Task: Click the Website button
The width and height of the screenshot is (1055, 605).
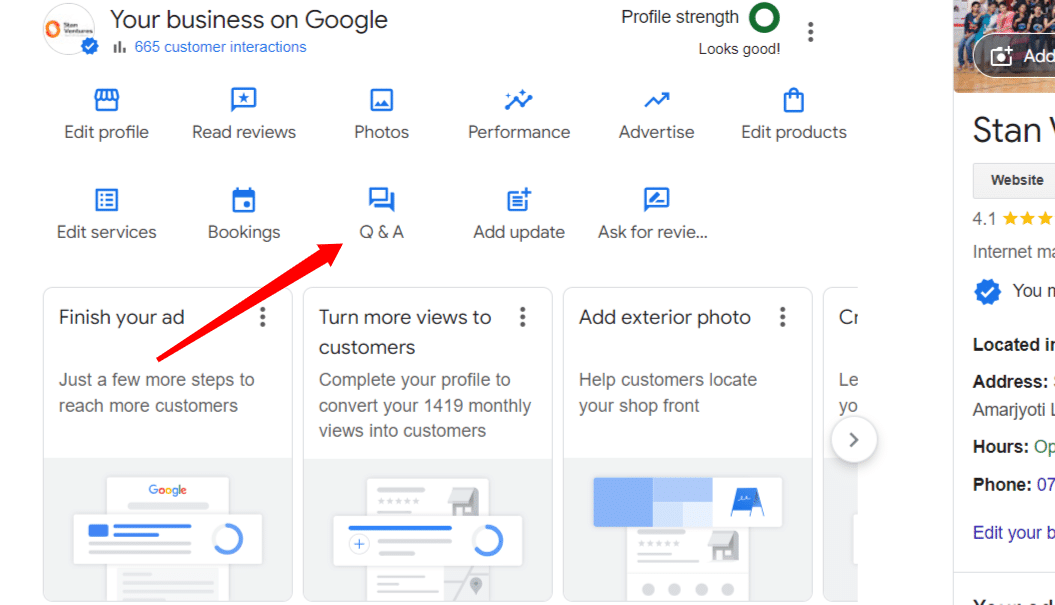Action: click(x=1016, y=181)
